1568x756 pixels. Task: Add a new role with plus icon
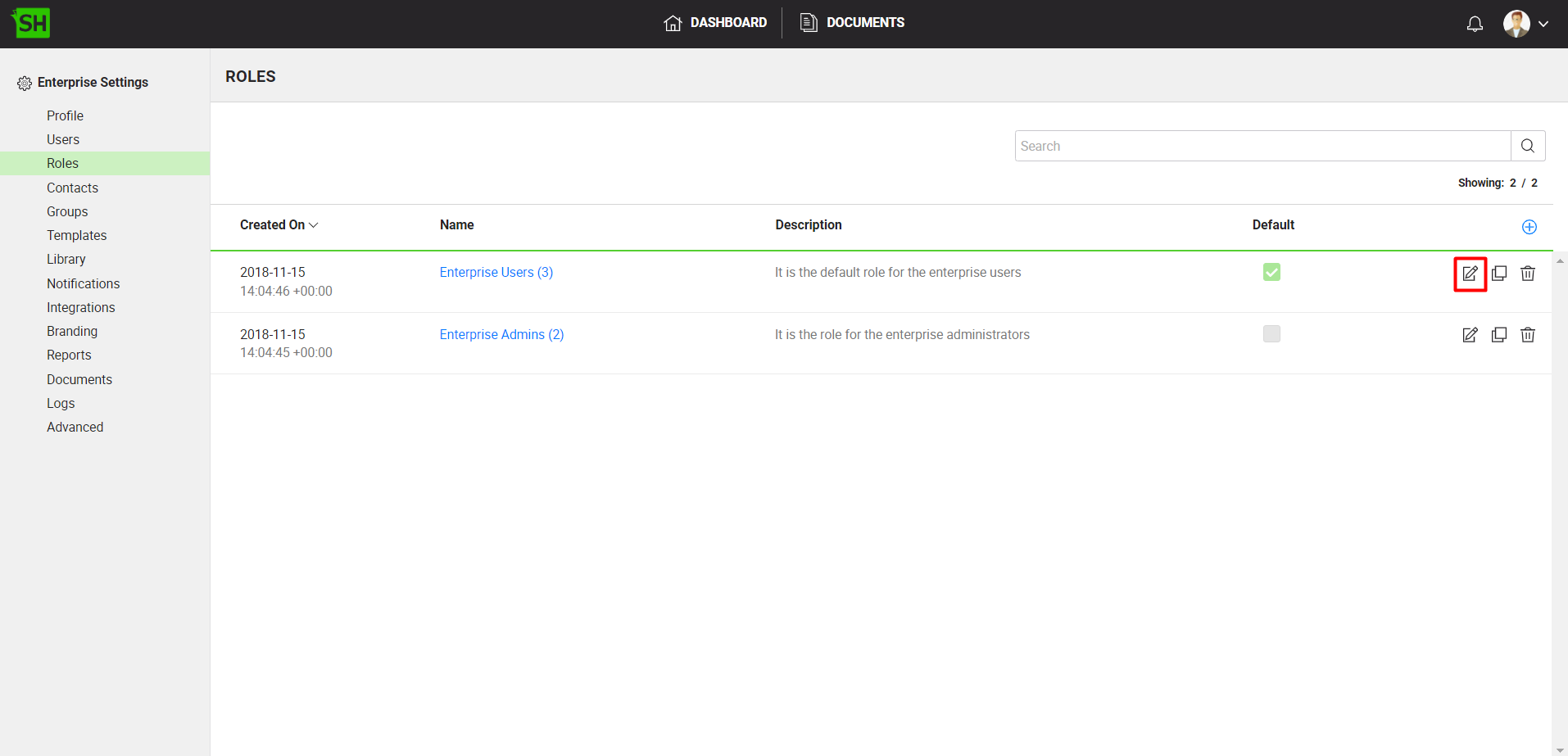(1529, 227)
